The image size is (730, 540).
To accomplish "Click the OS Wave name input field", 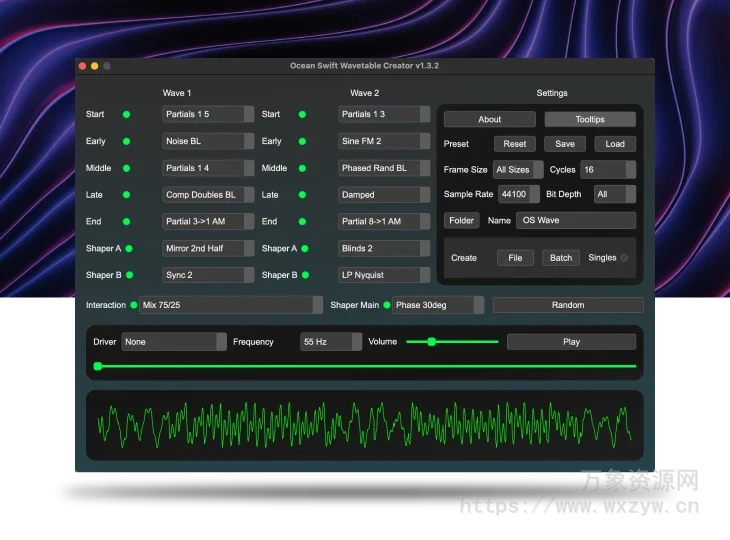I will (x=576, y=220).
